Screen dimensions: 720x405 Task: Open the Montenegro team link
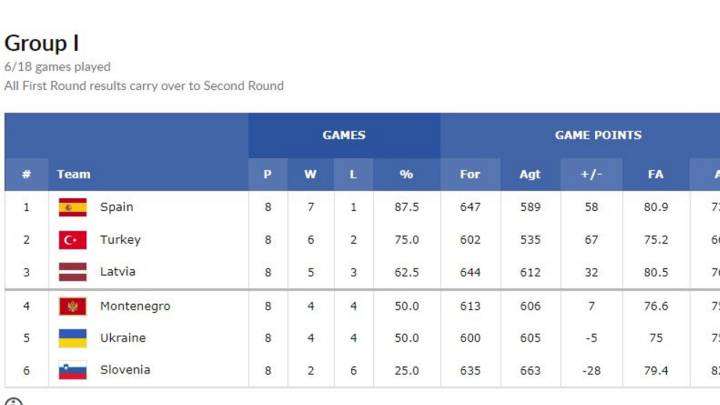(135, 306)
